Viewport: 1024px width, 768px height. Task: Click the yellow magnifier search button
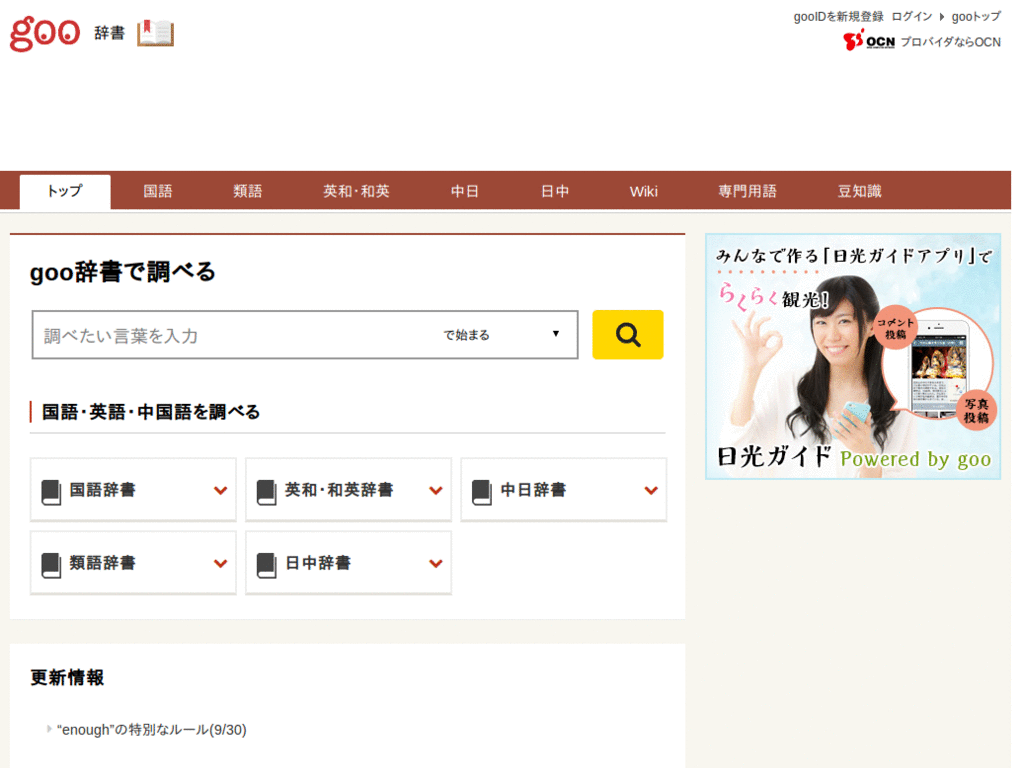click(x=627, y=334)
